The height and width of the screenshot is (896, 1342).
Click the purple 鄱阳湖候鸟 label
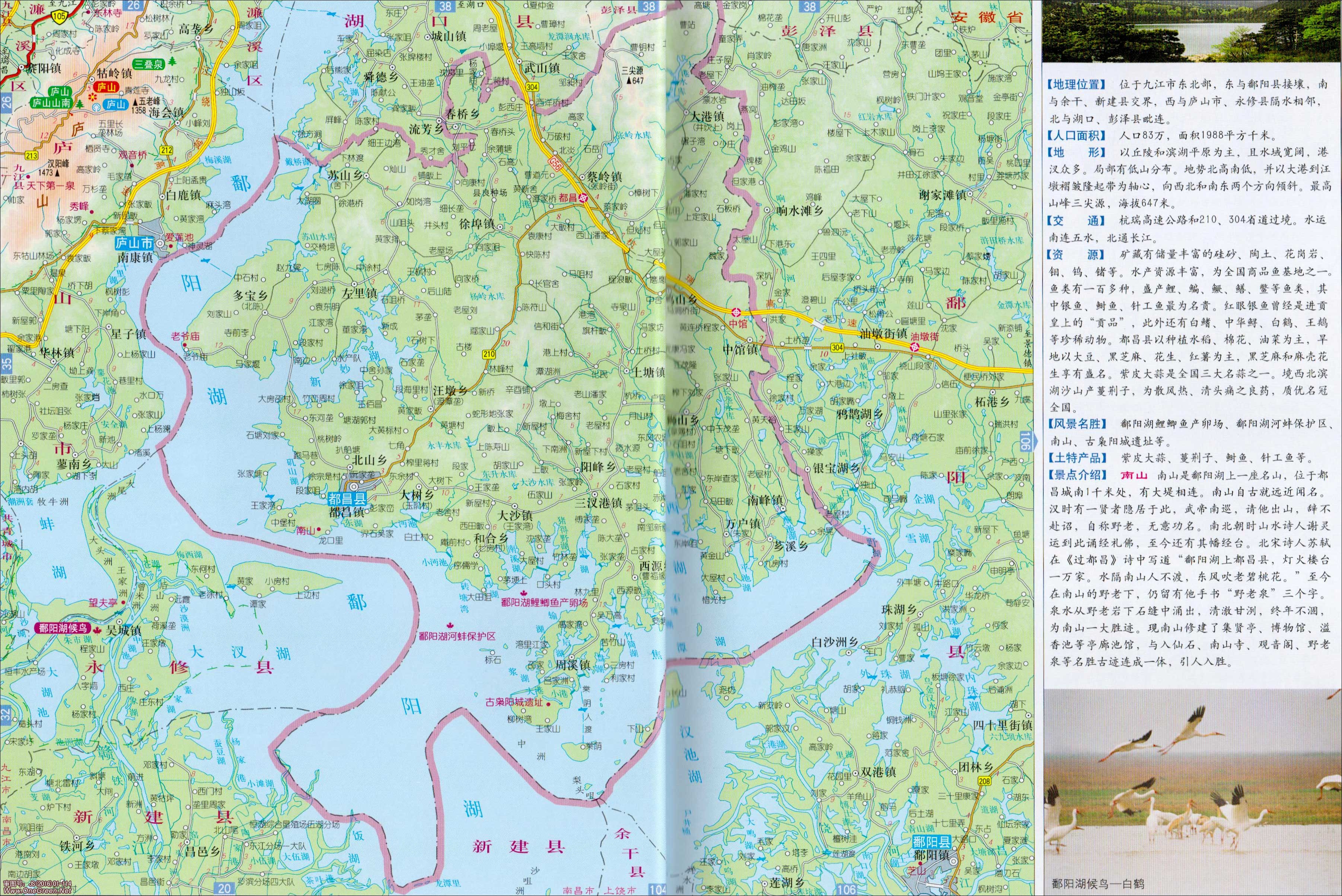pyautogui.click(x=63, y=628)
